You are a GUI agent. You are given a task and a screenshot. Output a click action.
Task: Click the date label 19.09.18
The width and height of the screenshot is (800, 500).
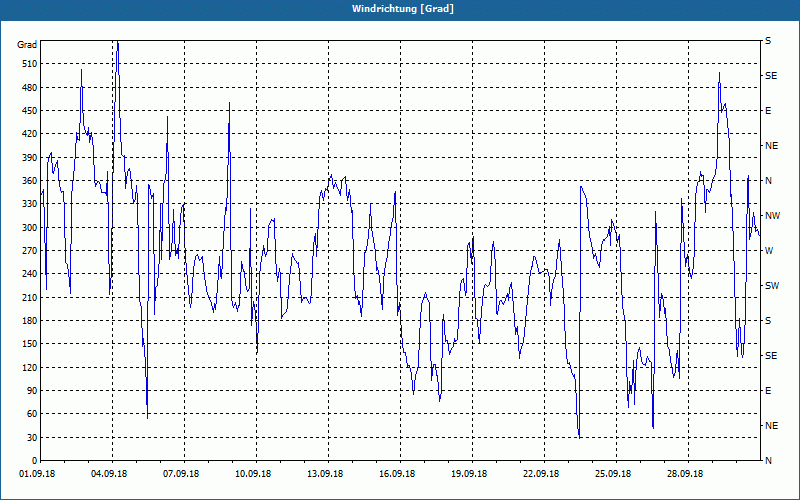tap(469, 474)
